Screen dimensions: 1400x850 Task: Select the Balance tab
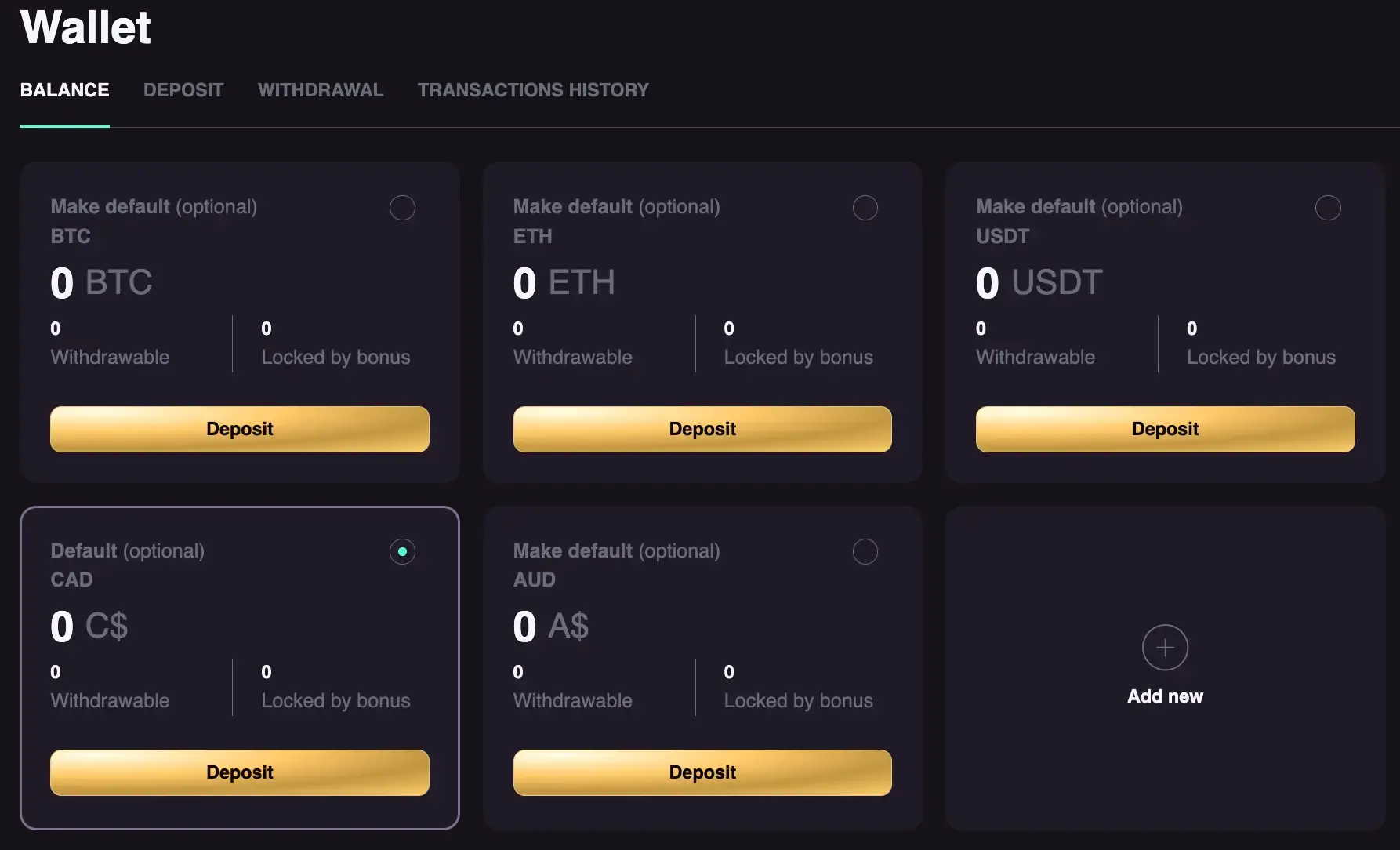(64, 90)
